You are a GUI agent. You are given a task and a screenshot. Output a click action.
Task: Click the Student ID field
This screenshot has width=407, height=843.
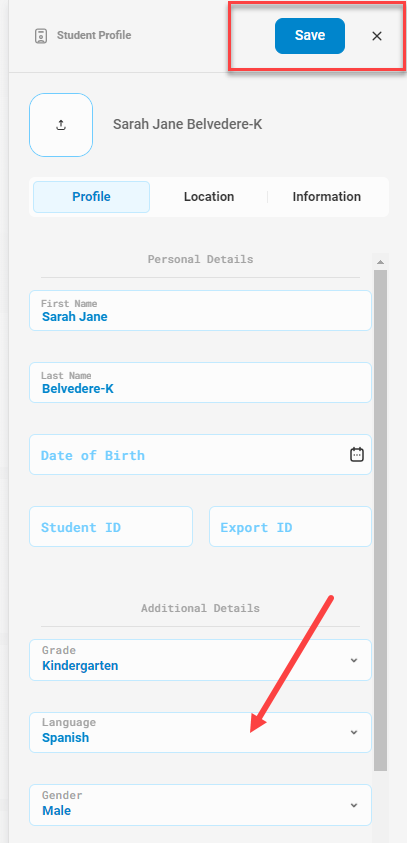[x=111, y=527]
